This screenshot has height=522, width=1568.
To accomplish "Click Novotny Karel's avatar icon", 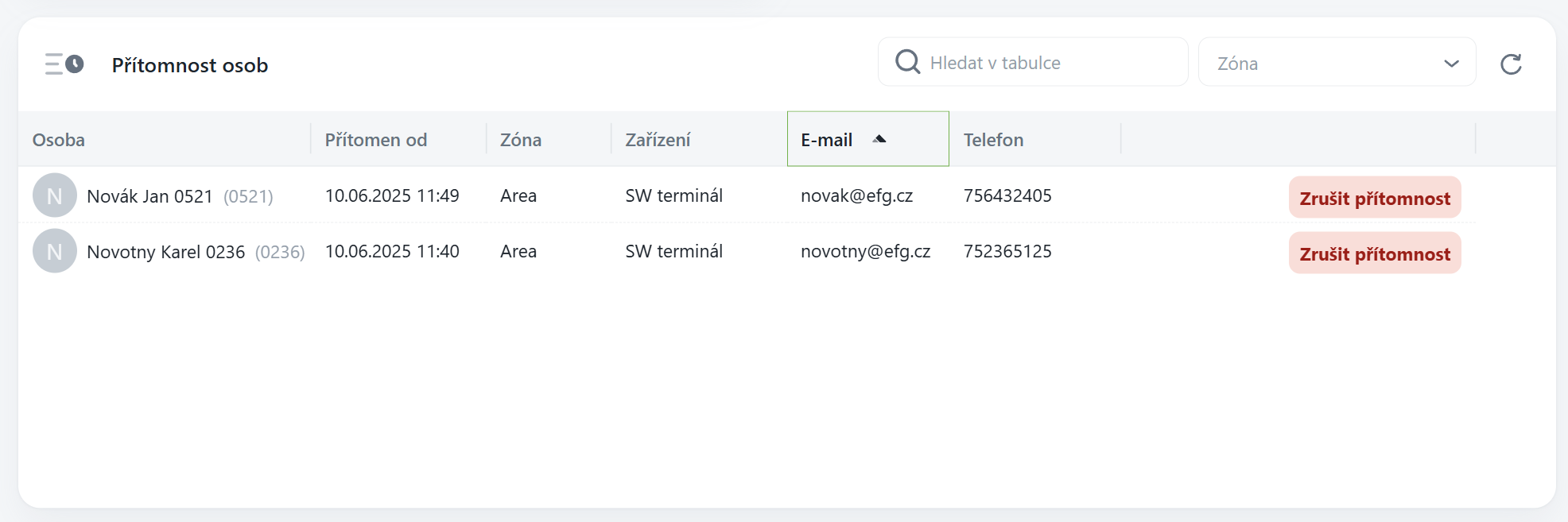I will click(x=54, y=251).
